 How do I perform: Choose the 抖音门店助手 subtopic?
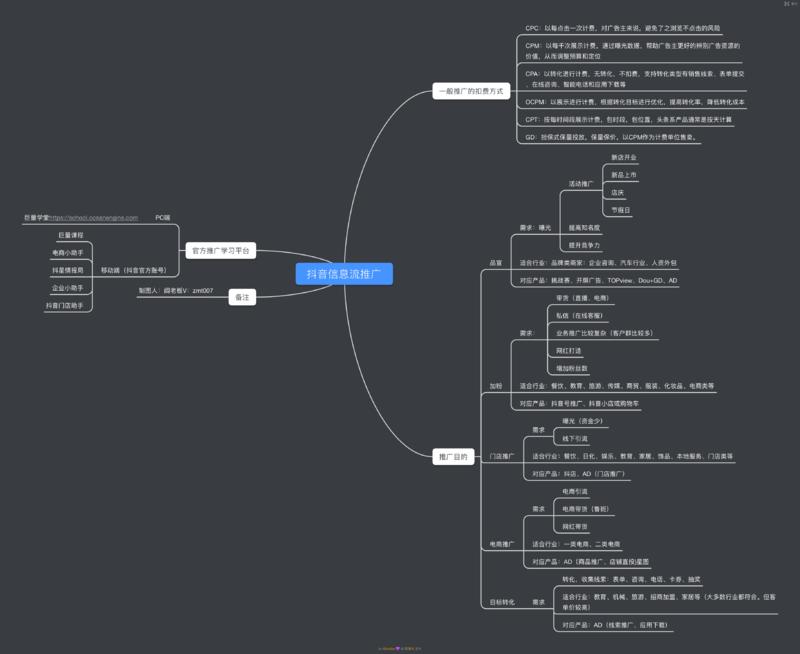click(x=65, y=305)
